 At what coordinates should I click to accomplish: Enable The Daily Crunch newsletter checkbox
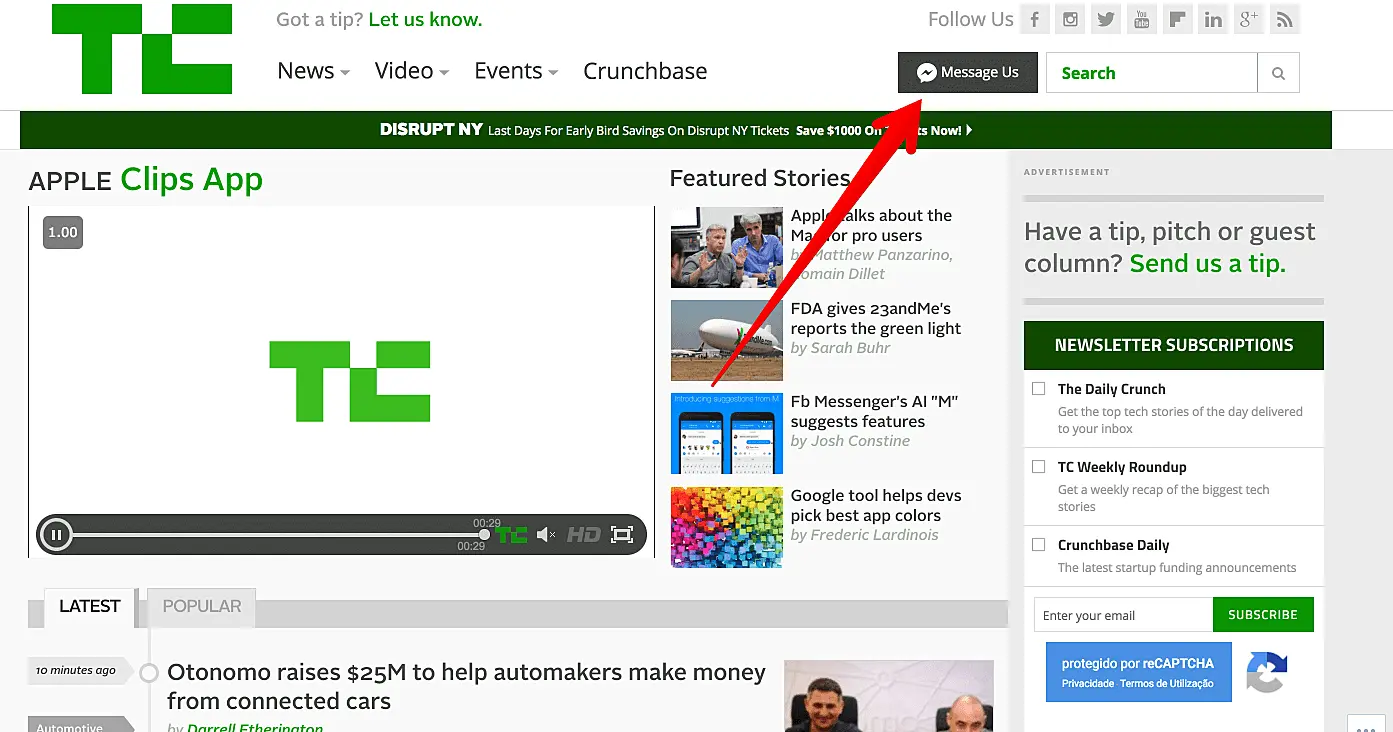(1038, 388)
